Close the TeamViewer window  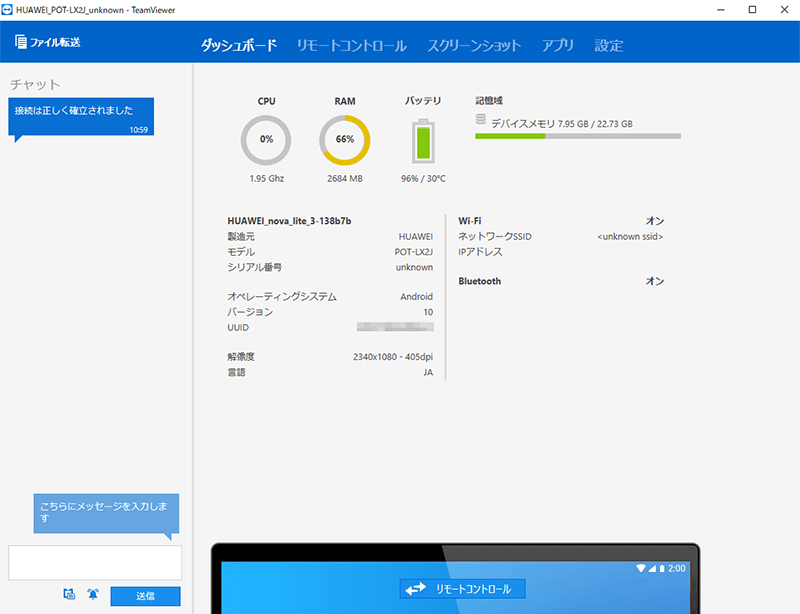click(x=784, y=10)
